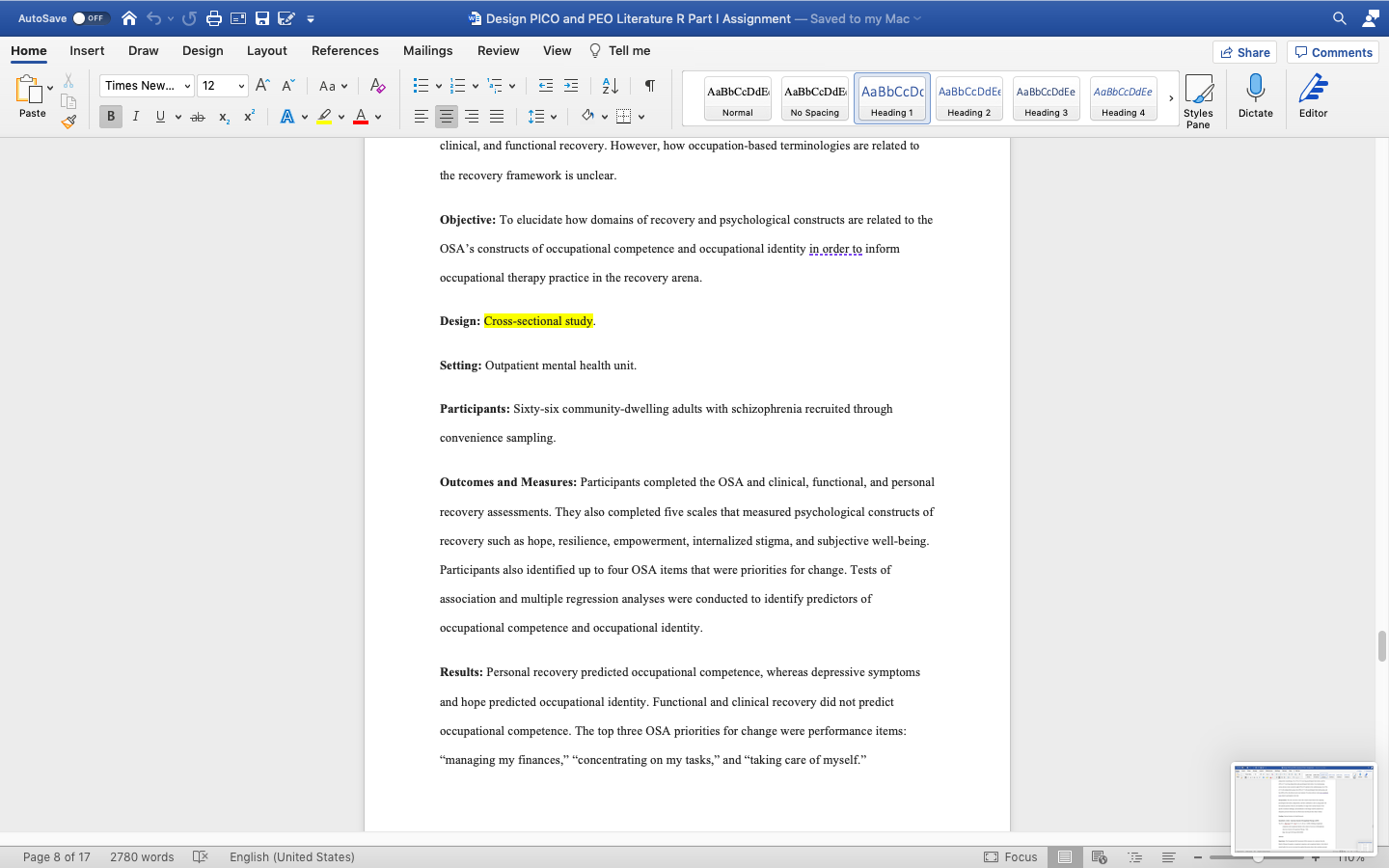Undo the last action
The height and width of the screenshot is (868, 1389).
(x=154, y=18)
